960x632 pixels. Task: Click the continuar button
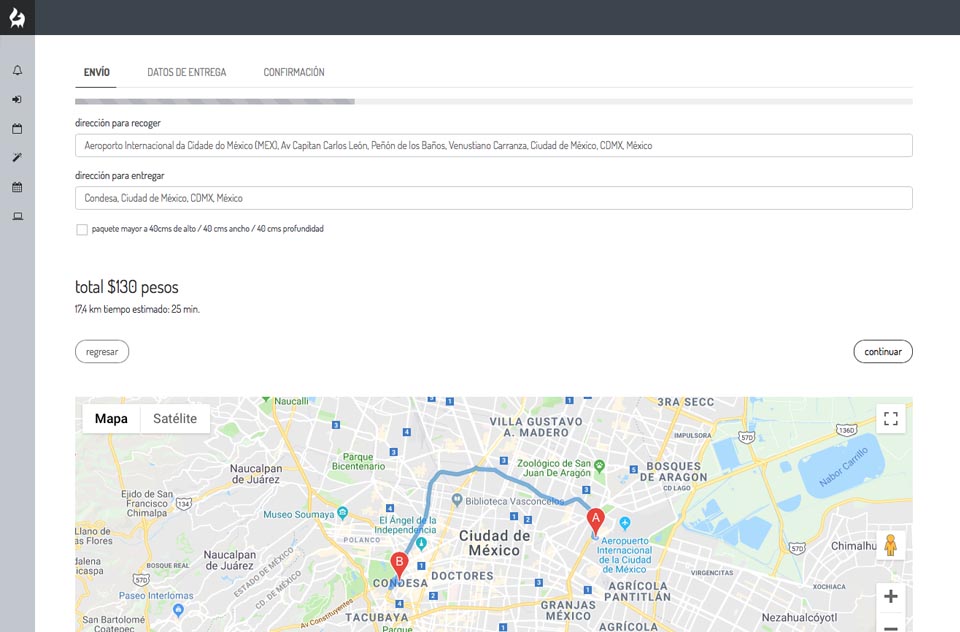click(883, 352)
